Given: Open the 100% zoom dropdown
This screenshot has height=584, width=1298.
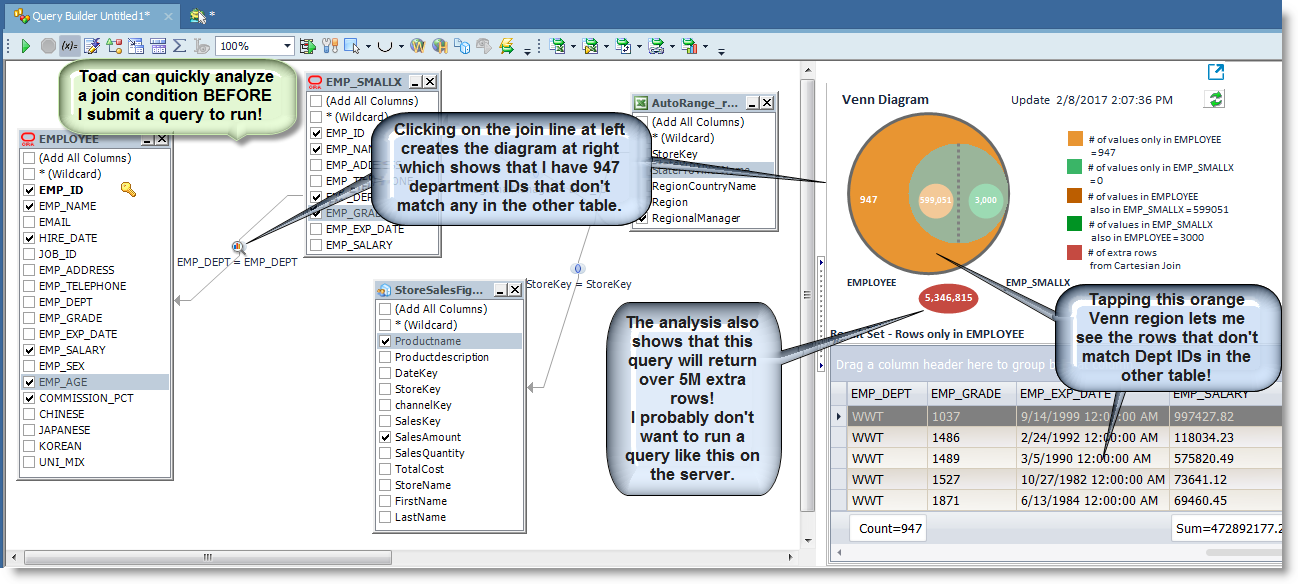Looking at the screenshot, I should point(288,46).
